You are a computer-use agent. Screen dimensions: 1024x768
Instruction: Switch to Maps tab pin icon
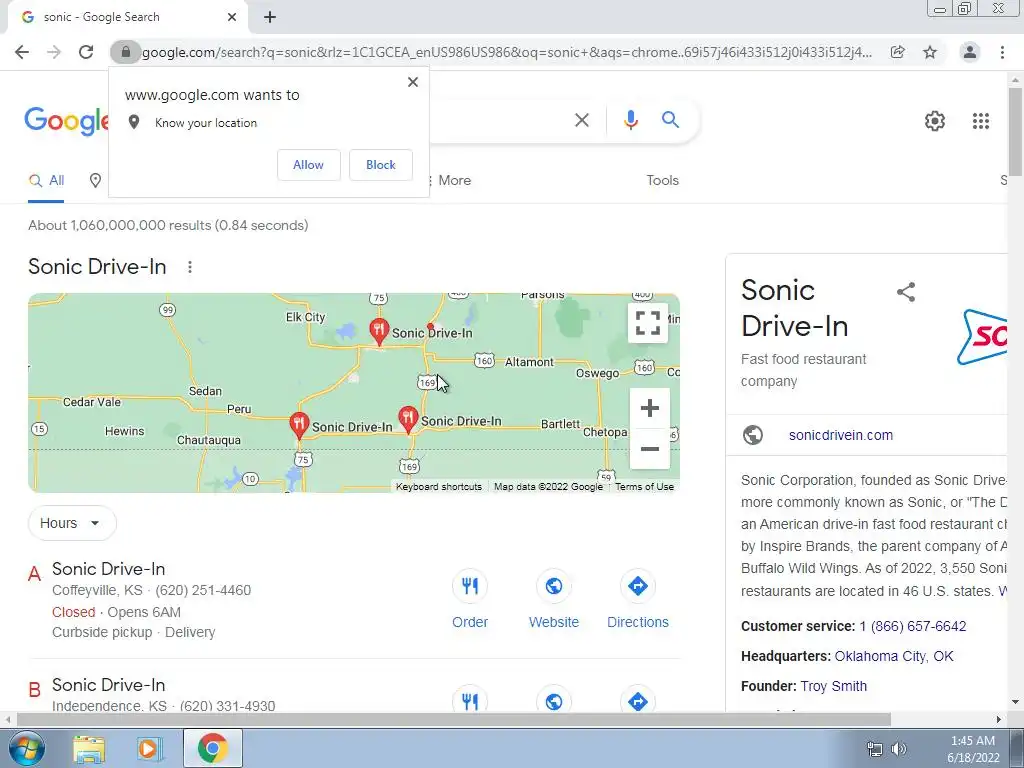pos(95,181)
